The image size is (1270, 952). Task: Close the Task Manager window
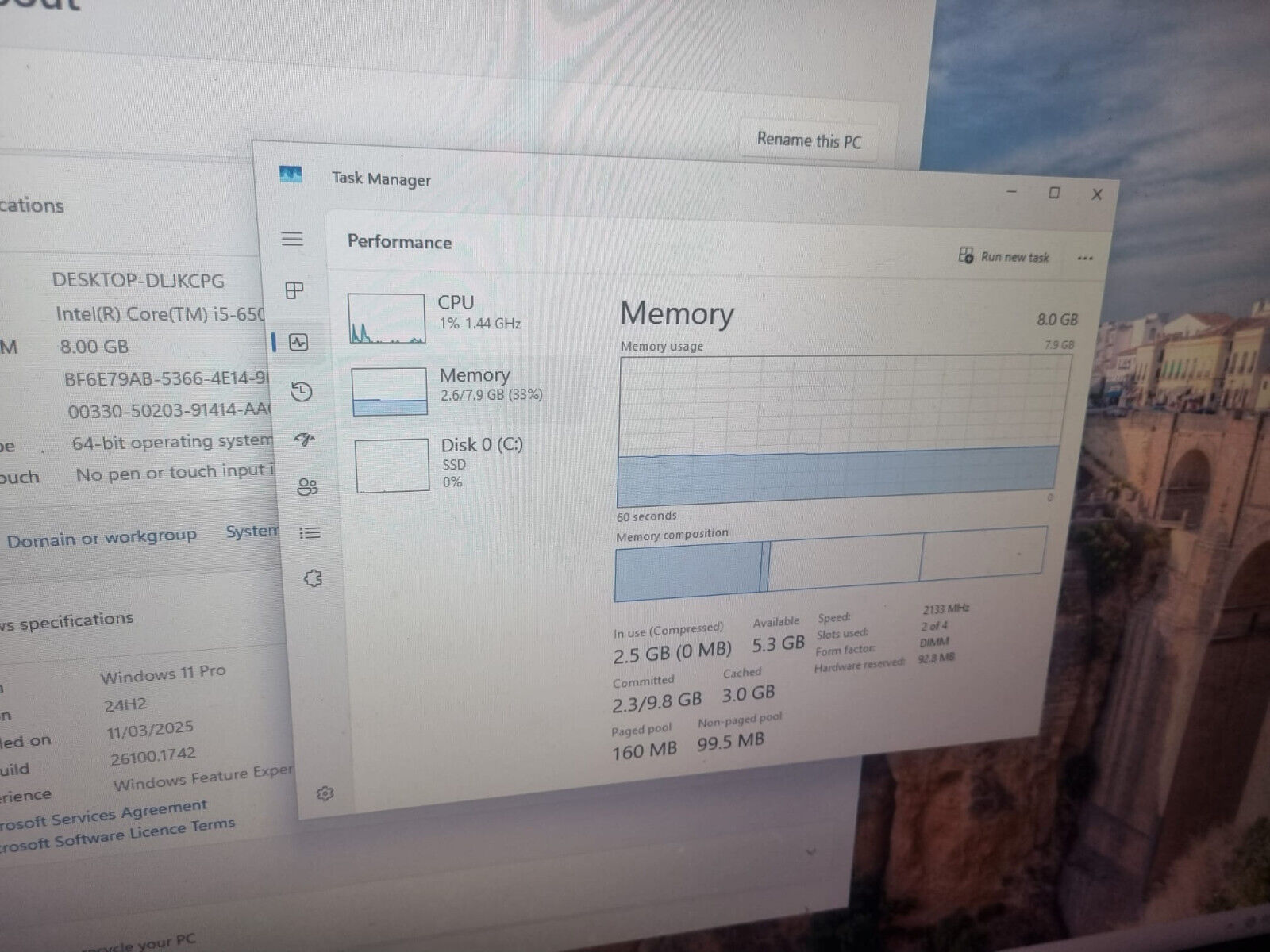pos(1097,194)
